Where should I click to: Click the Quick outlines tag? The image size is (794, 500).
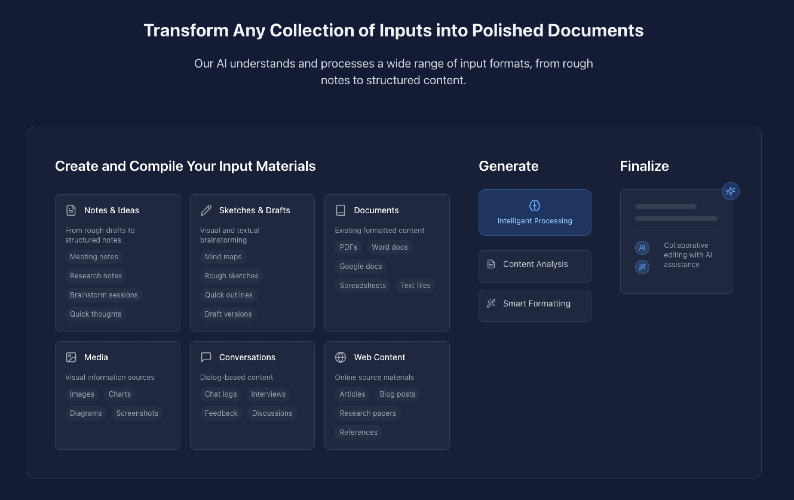pyautogui.click(x=228, y=295)
